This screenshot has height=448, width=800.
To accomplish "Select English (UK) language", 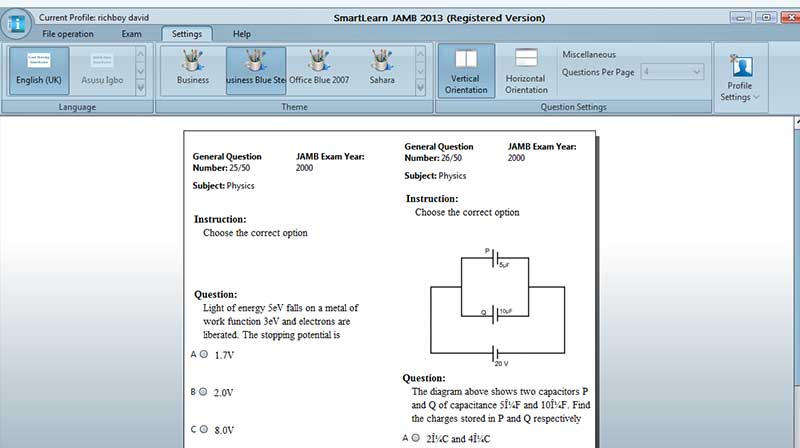I will (39, 71).
